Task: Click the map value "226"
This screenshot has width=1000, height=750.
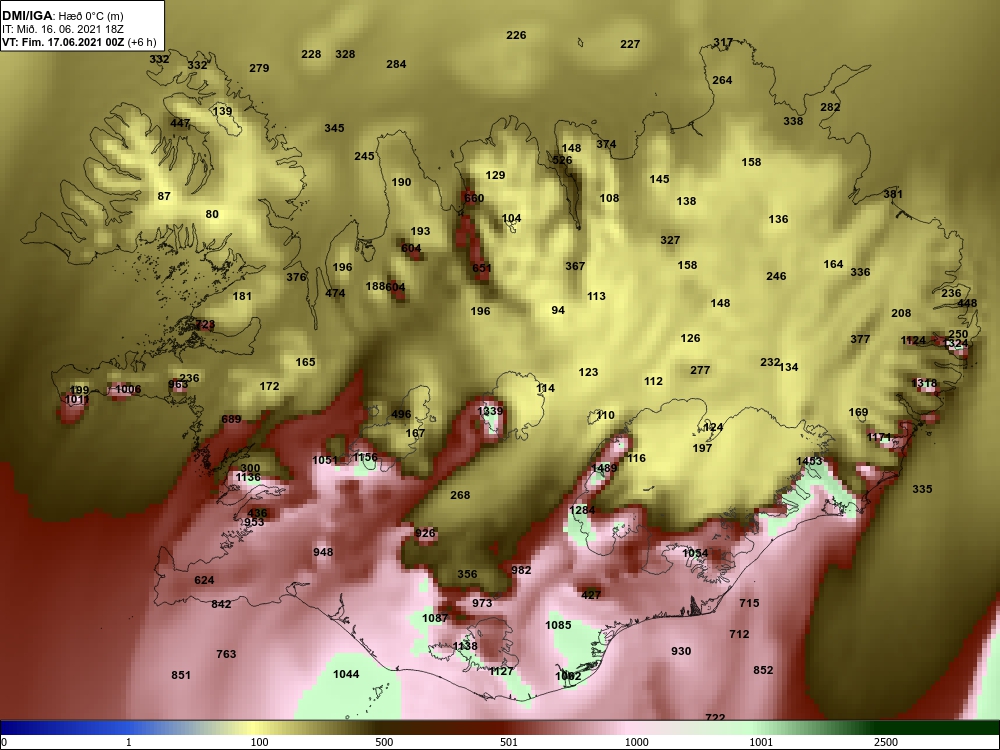Action: [x=516, y=35]
